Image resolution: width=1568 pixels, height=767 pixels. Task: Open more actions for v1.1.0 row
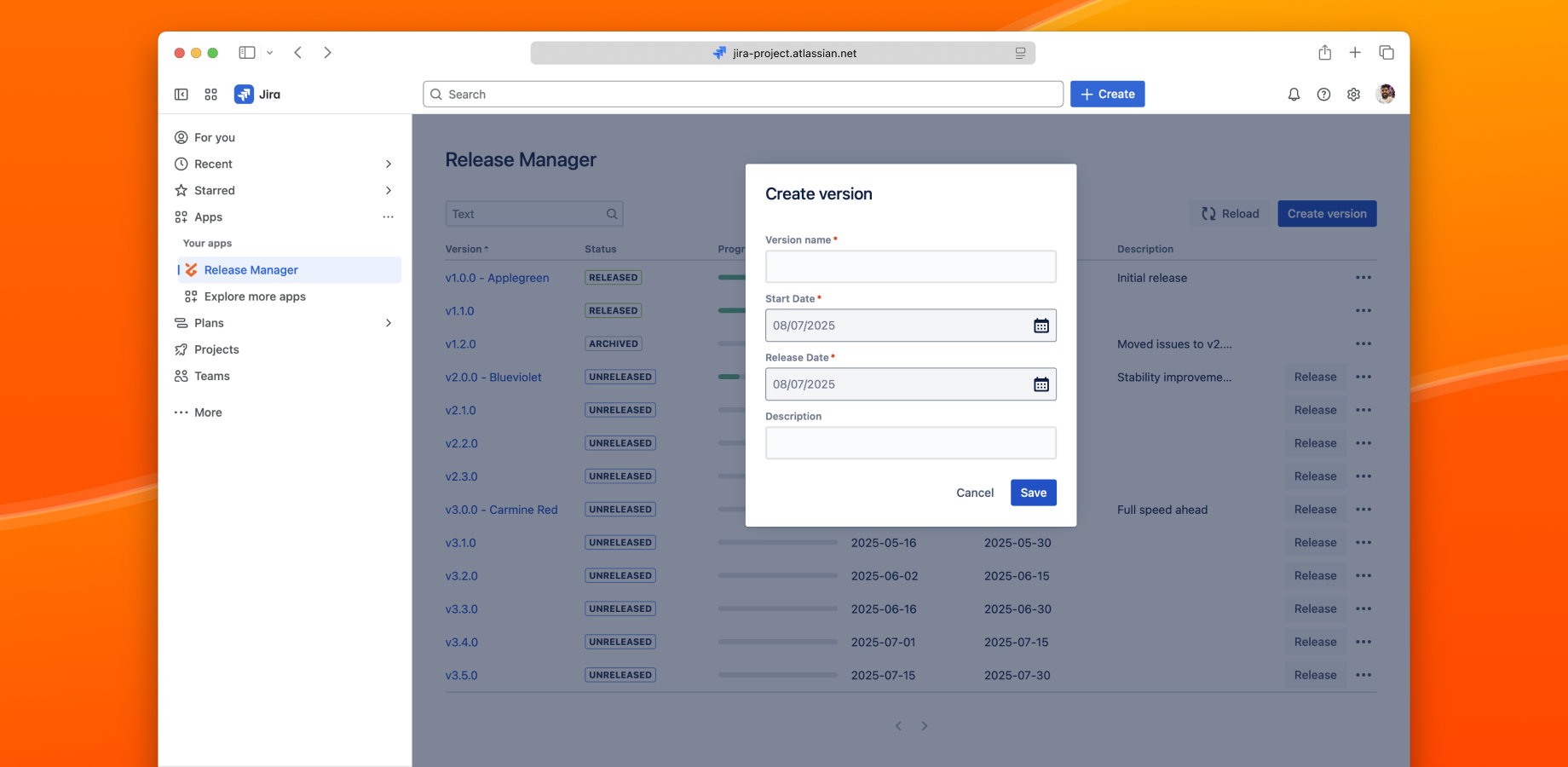(1363, 311)
